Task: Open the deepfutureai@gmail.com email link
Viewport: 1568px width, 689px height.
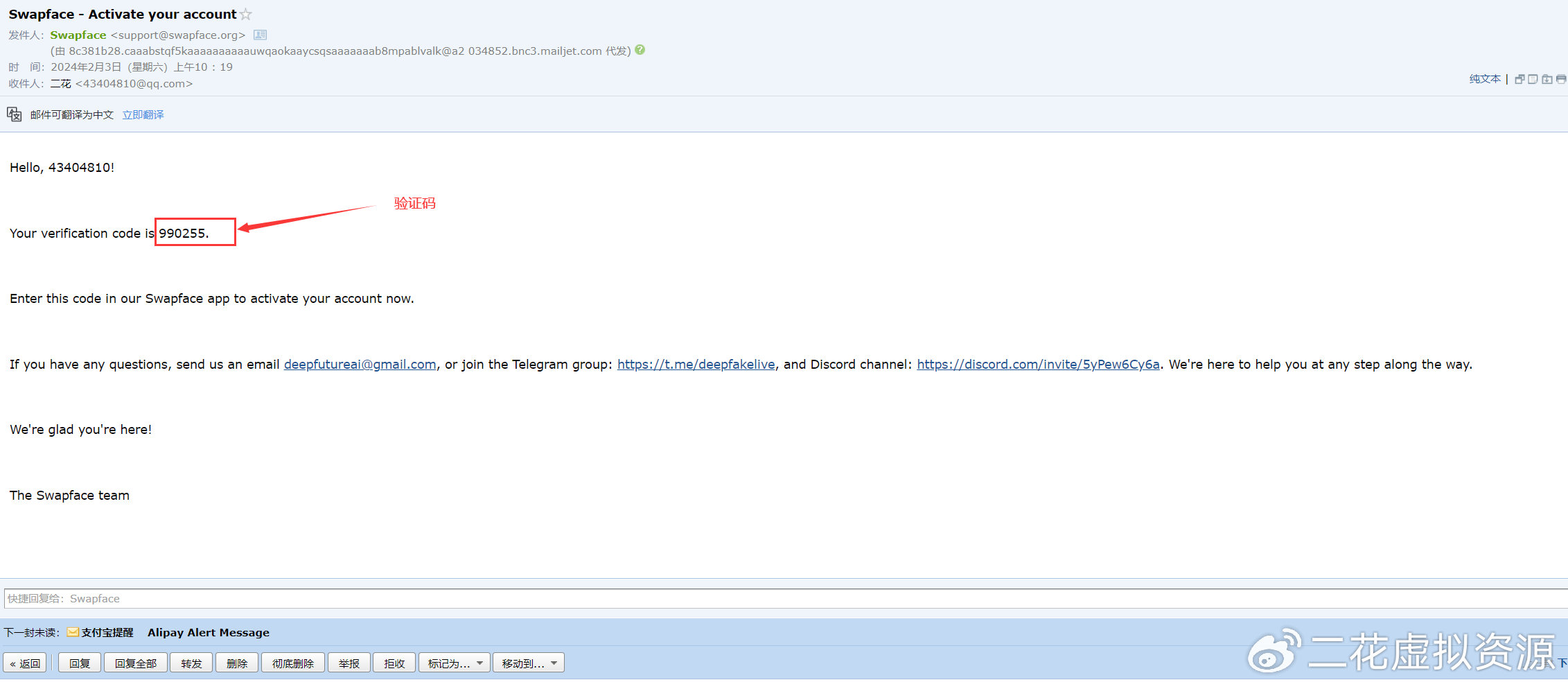Action: (x=360, y=365)
